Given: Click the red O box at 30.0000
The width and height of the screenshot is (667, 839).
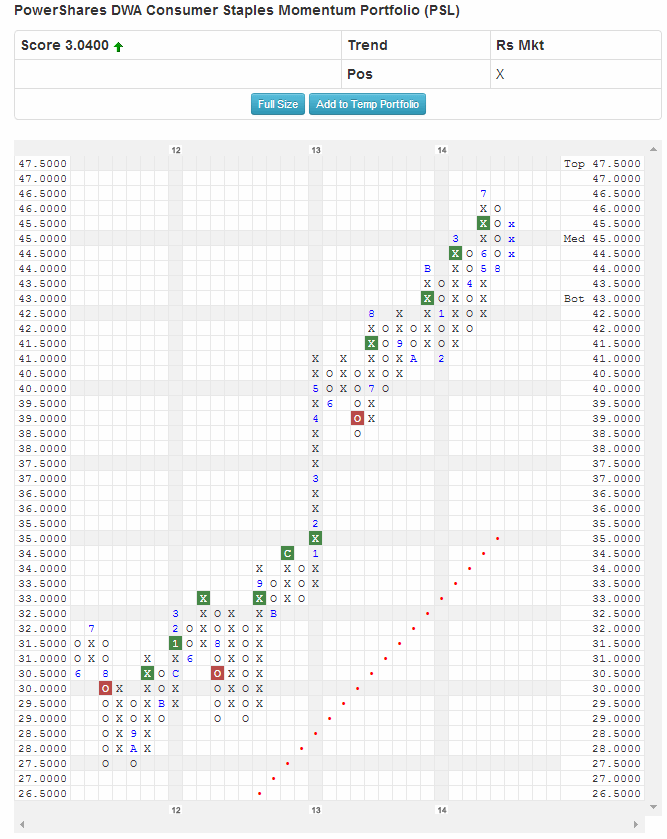Looking at the screenshot, I should click(105, 688).
